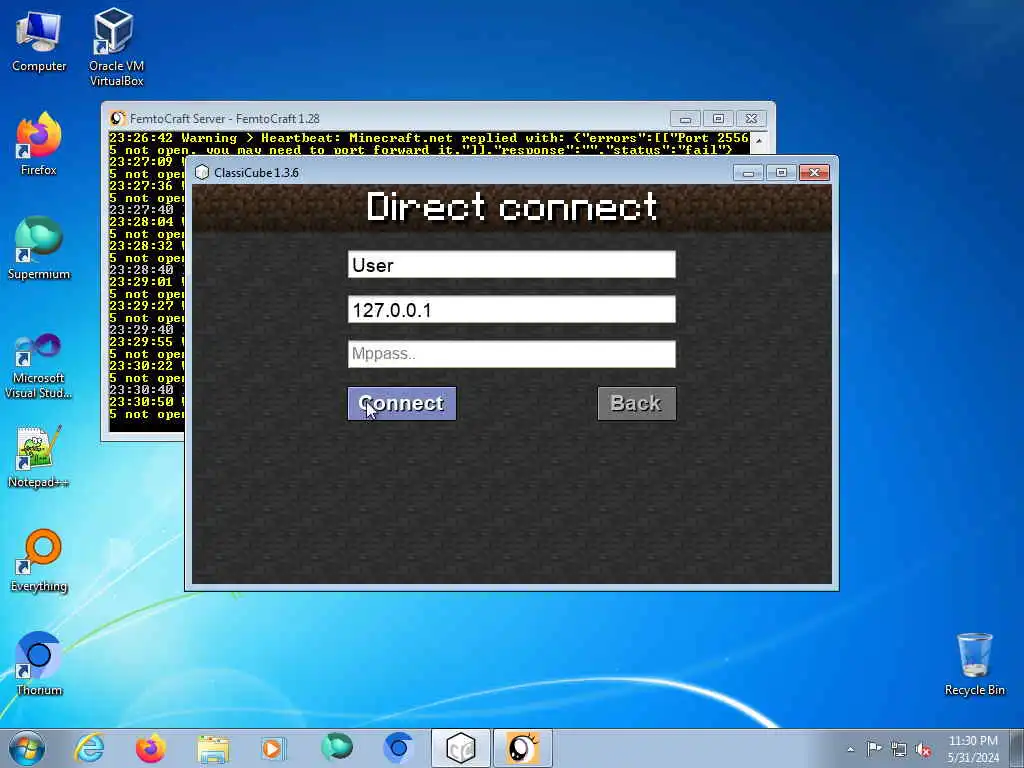Focus the username field containing User
This screenshot has height=768, width=1024.
511,264
